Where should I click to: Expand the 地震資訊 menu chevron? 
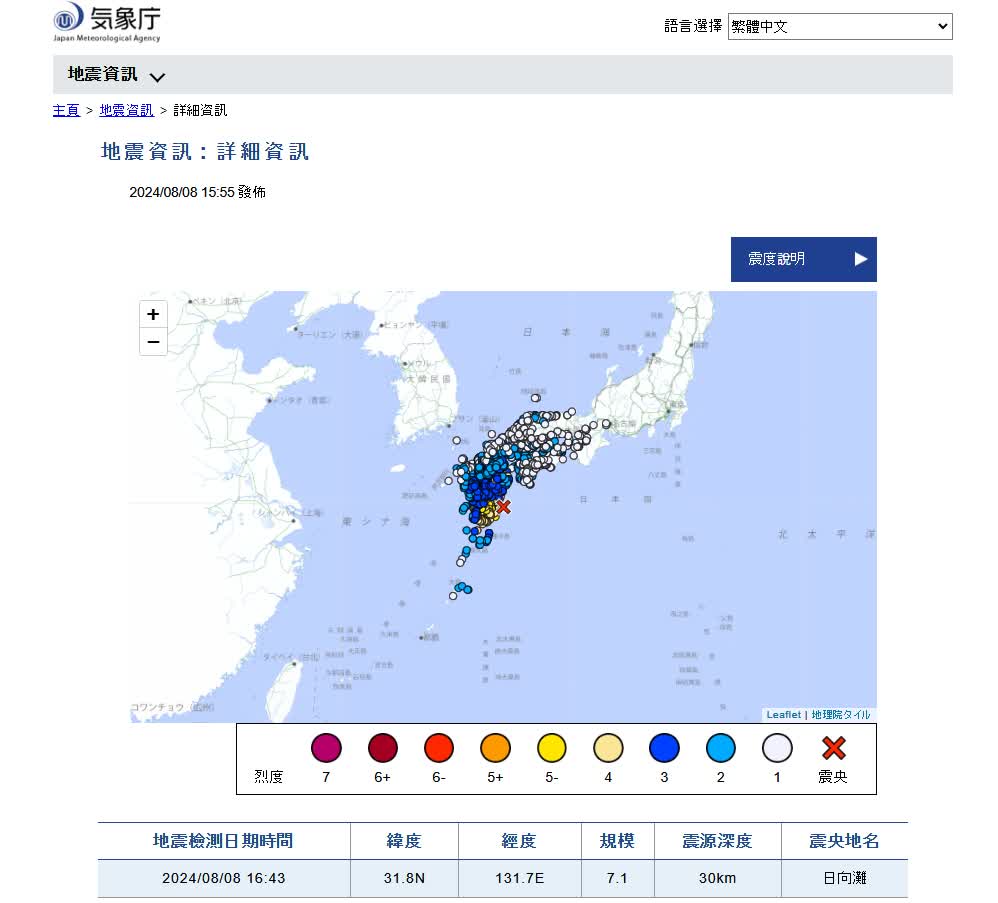tap(157, 76)
